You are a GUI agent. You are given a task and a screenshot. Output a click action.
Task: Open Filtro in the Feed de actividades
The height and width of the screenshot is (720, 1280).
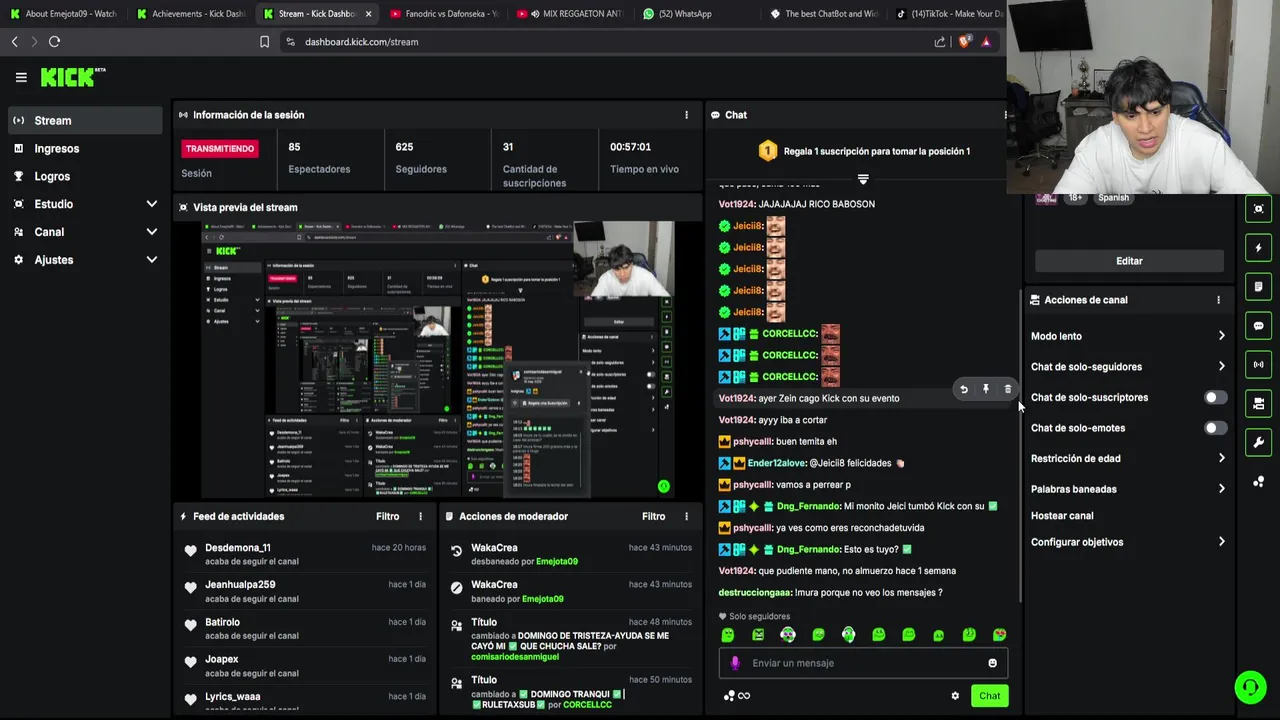pyautogui.click(x=387, y=516)
